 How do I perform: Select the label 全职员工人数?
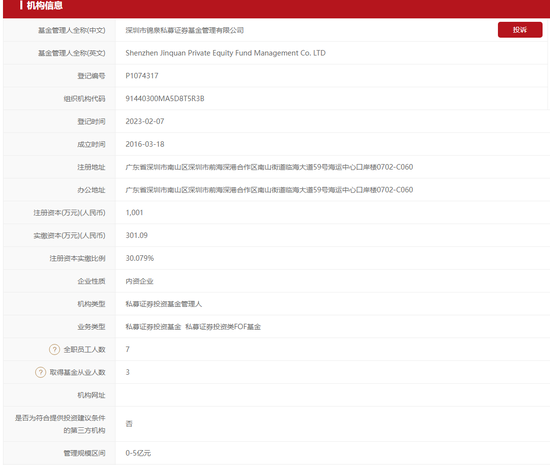click(84, 350)
